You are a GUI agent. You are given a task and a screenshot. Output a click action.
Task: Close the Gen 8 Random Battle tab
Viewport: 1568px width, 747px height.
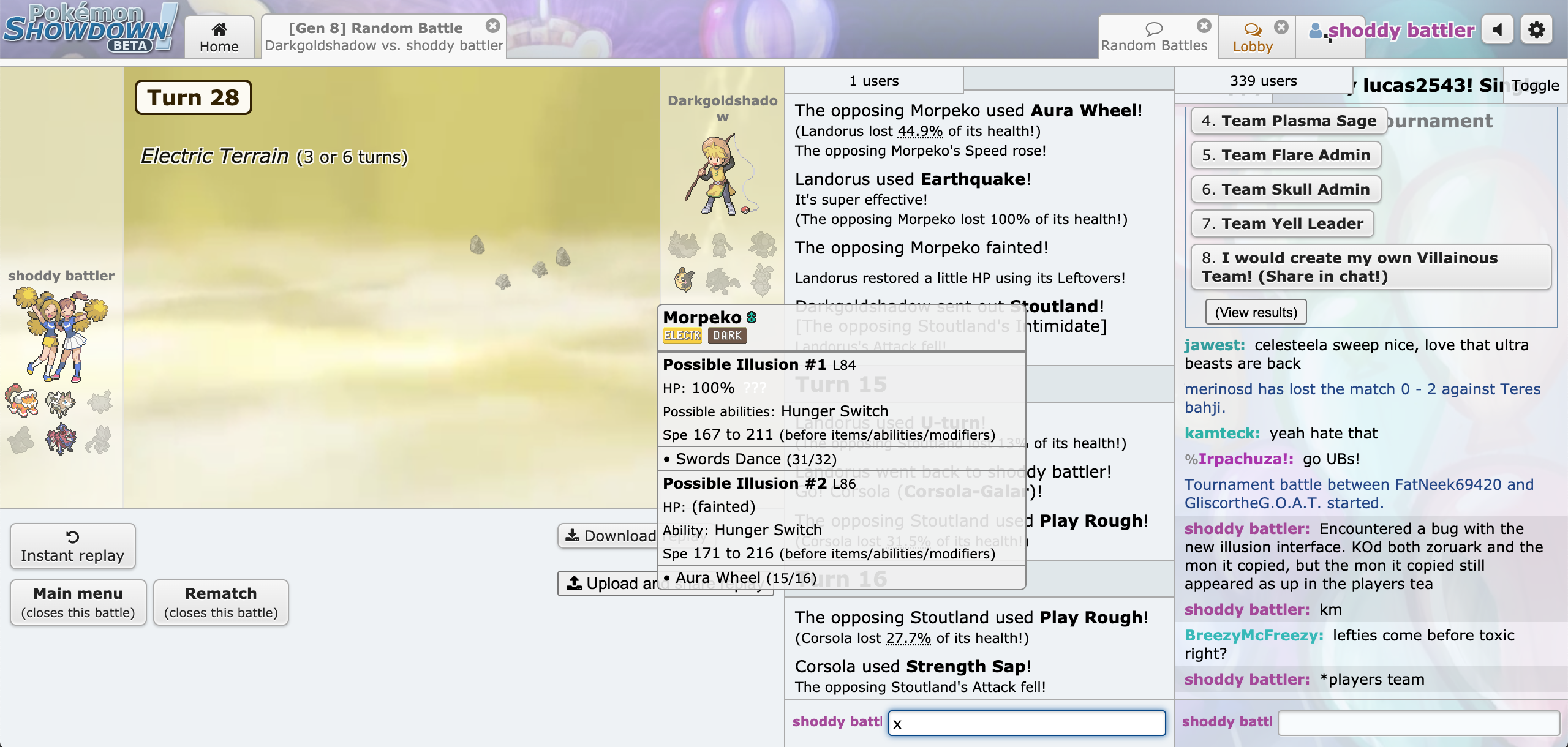click(x=492, y=26)
